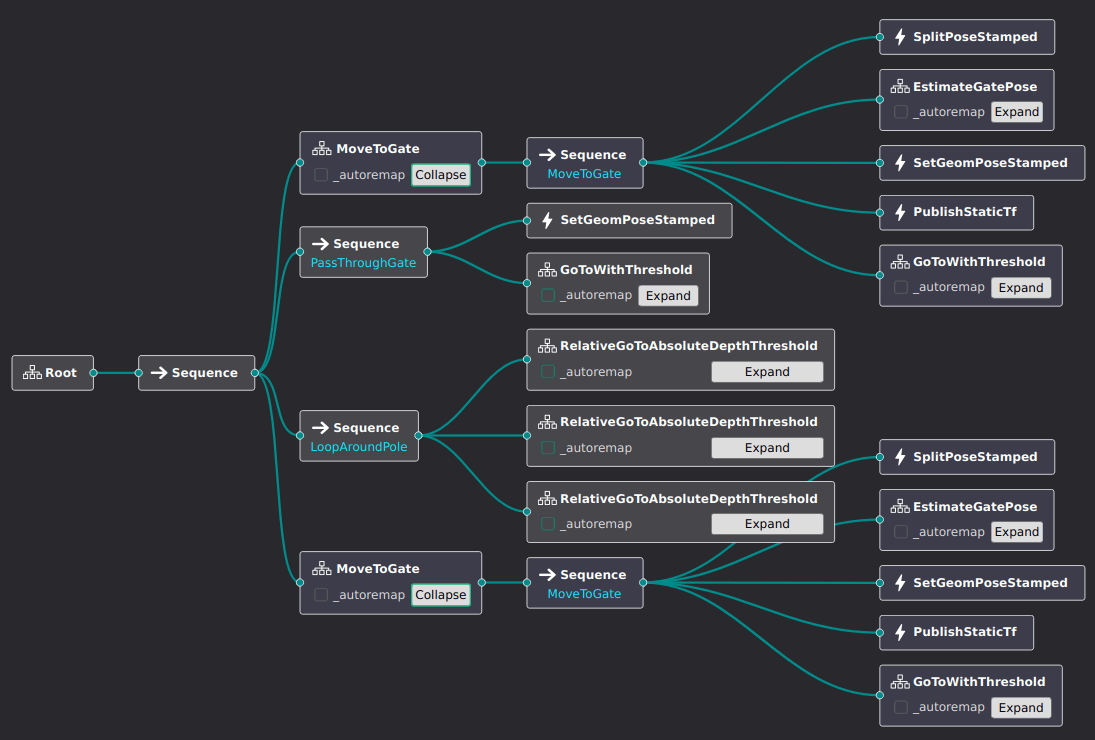Click the teal MoveToGate label on the bottom Sequence node
This screenshot has height=740, width=1095.
585,594
